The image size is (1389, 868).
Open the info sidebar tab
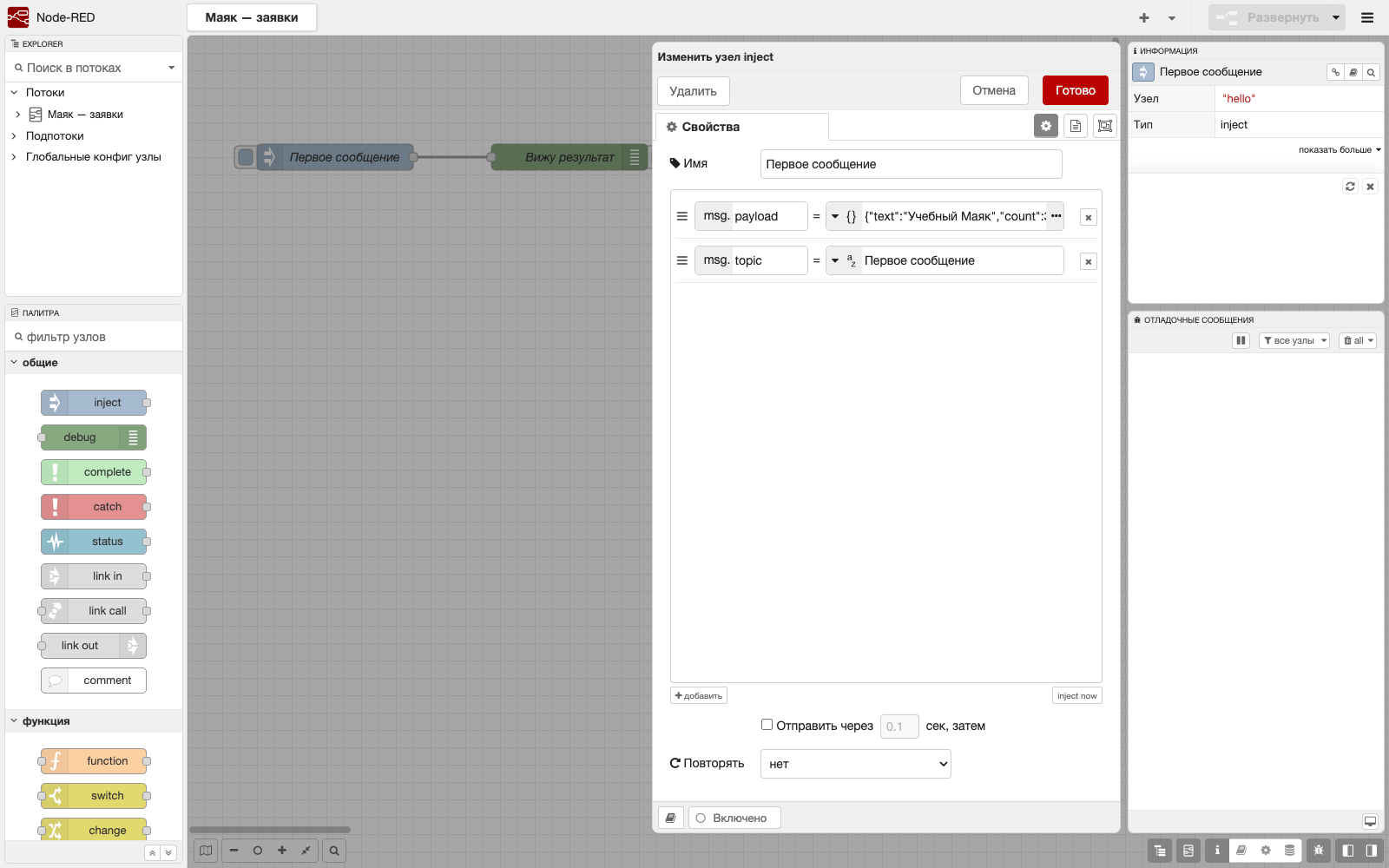click(1217, 851)
